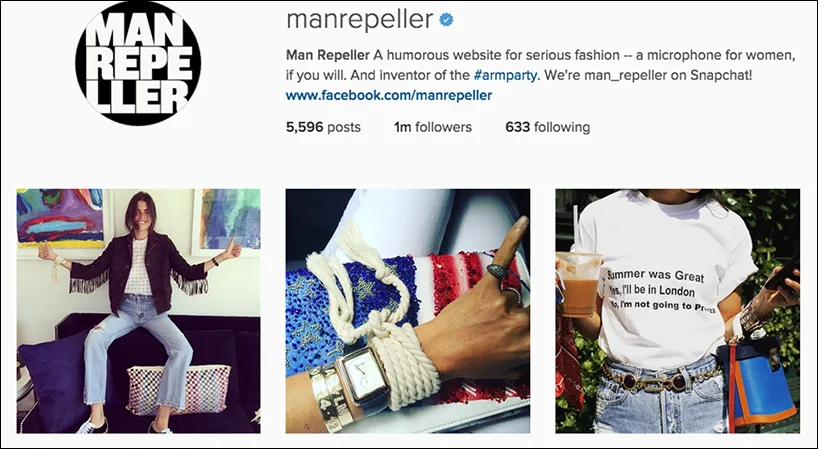Screen dimensions: 818x449
Task: Click the bold Man Repeller bio name
Action: (x=328, y=55)
